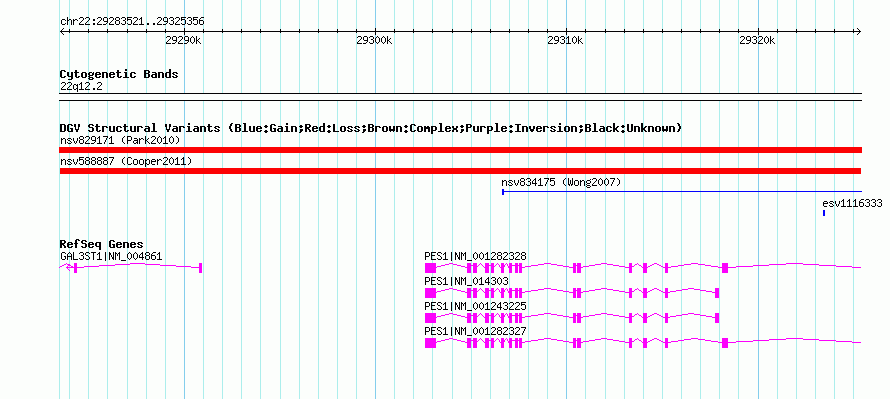
Task: Click the nsv829171 (Park2010) red loss bar
Action: [460, 150]
